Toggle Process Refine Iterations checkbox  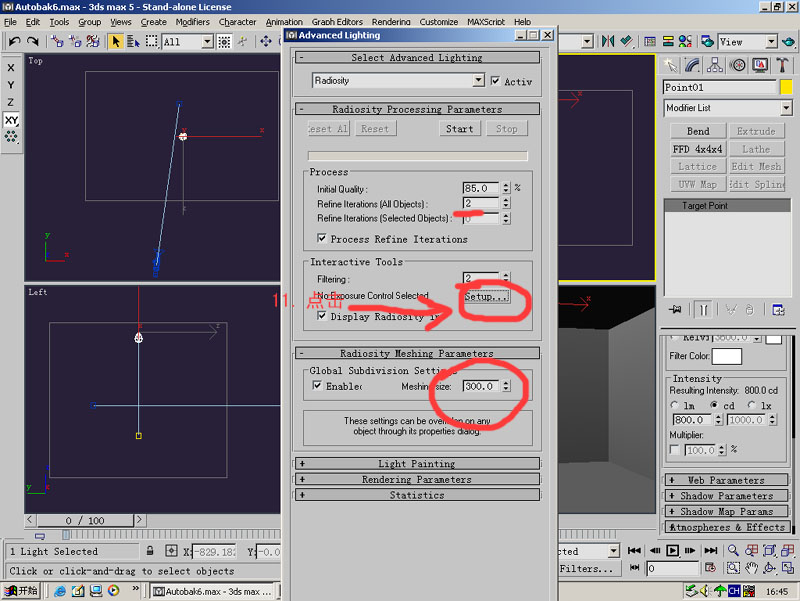(x=322, y=238)
